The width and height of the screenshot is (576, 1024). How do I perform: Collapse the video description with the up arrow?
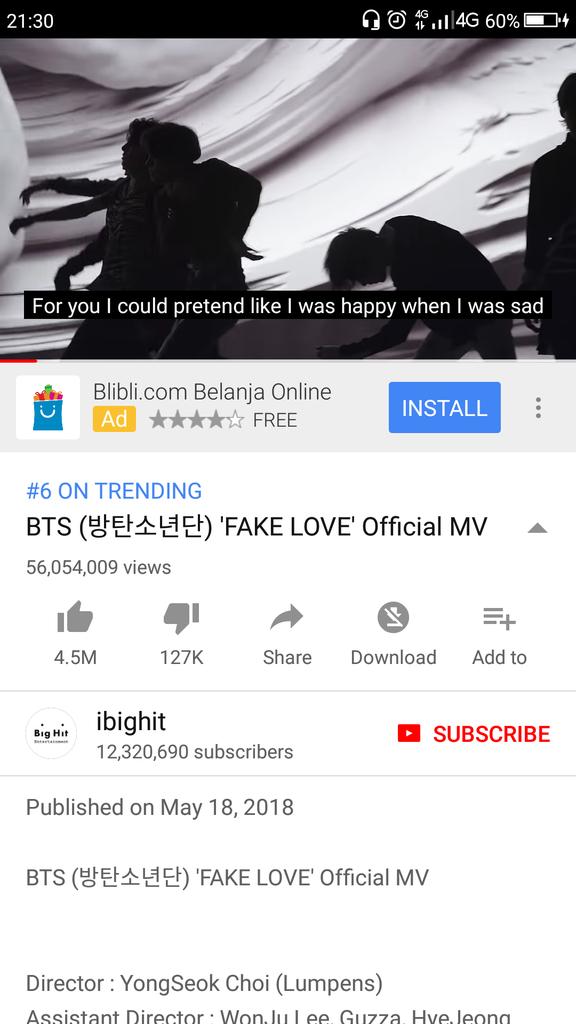537,528
